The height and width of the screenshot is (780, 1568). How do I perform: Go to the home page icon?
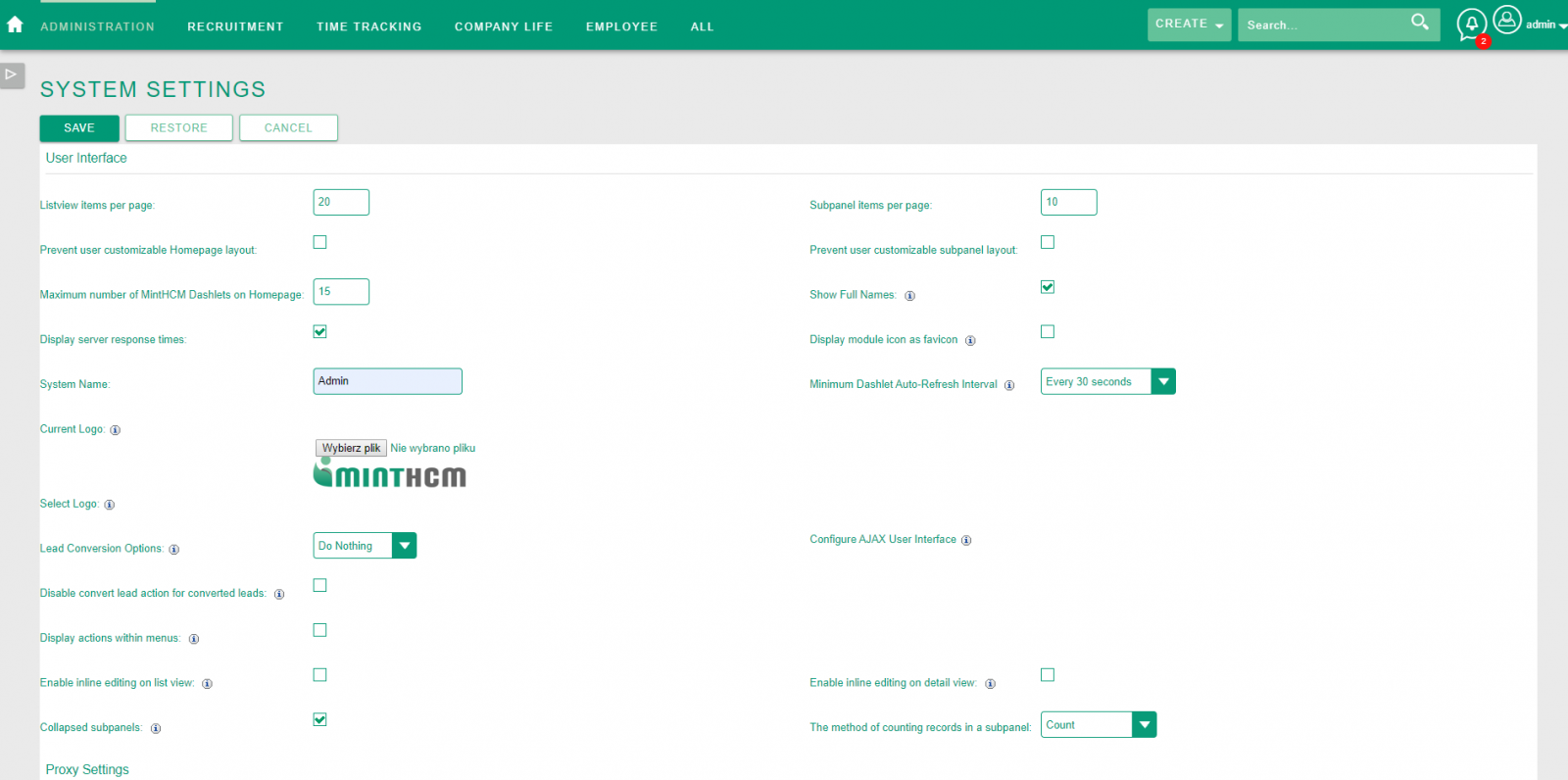pyautogui.click(x=15, y=24)
